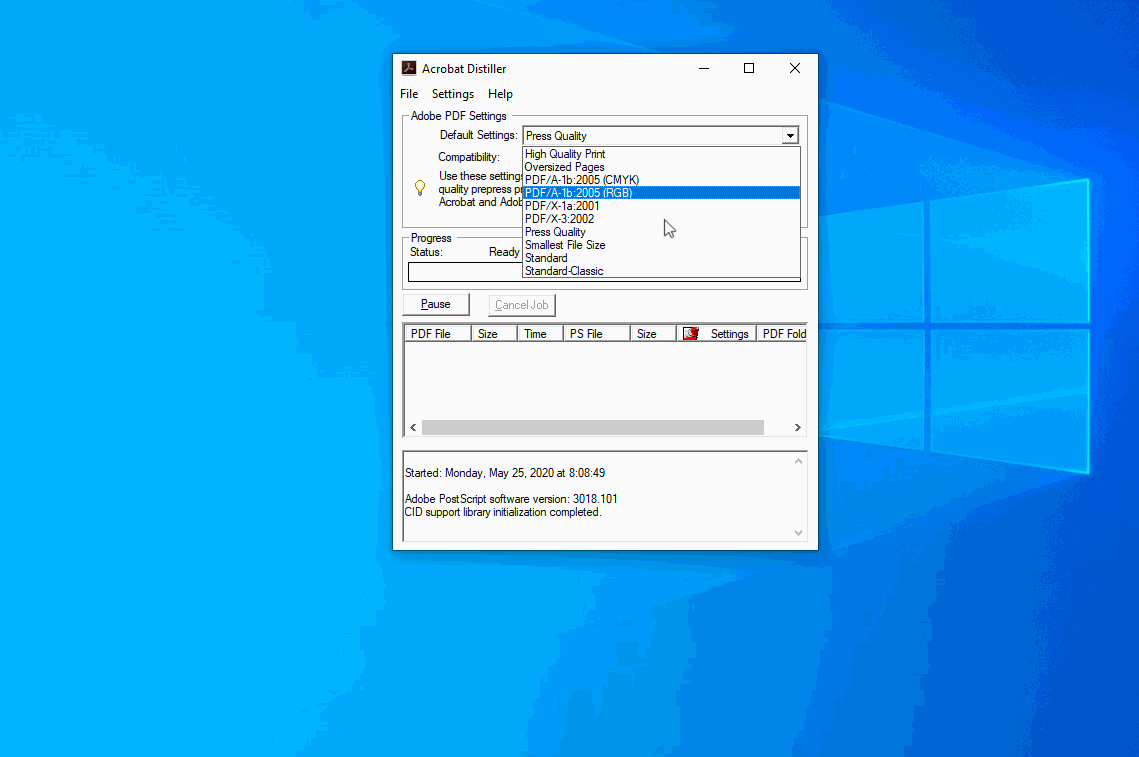
Task: Select PDF/A-1b:2005 (CMYK) option
Action: pos(661,180)
